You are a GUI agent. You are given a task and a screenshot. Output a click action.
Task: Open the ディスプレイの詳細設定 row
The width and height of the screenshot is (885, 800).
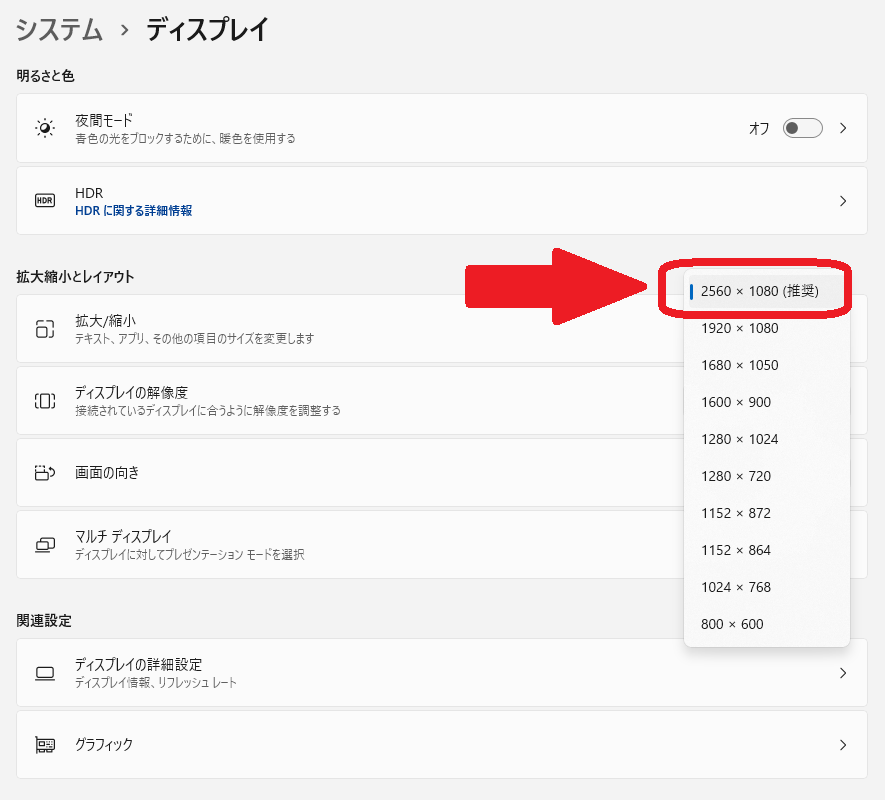click(x=442, y=673)
